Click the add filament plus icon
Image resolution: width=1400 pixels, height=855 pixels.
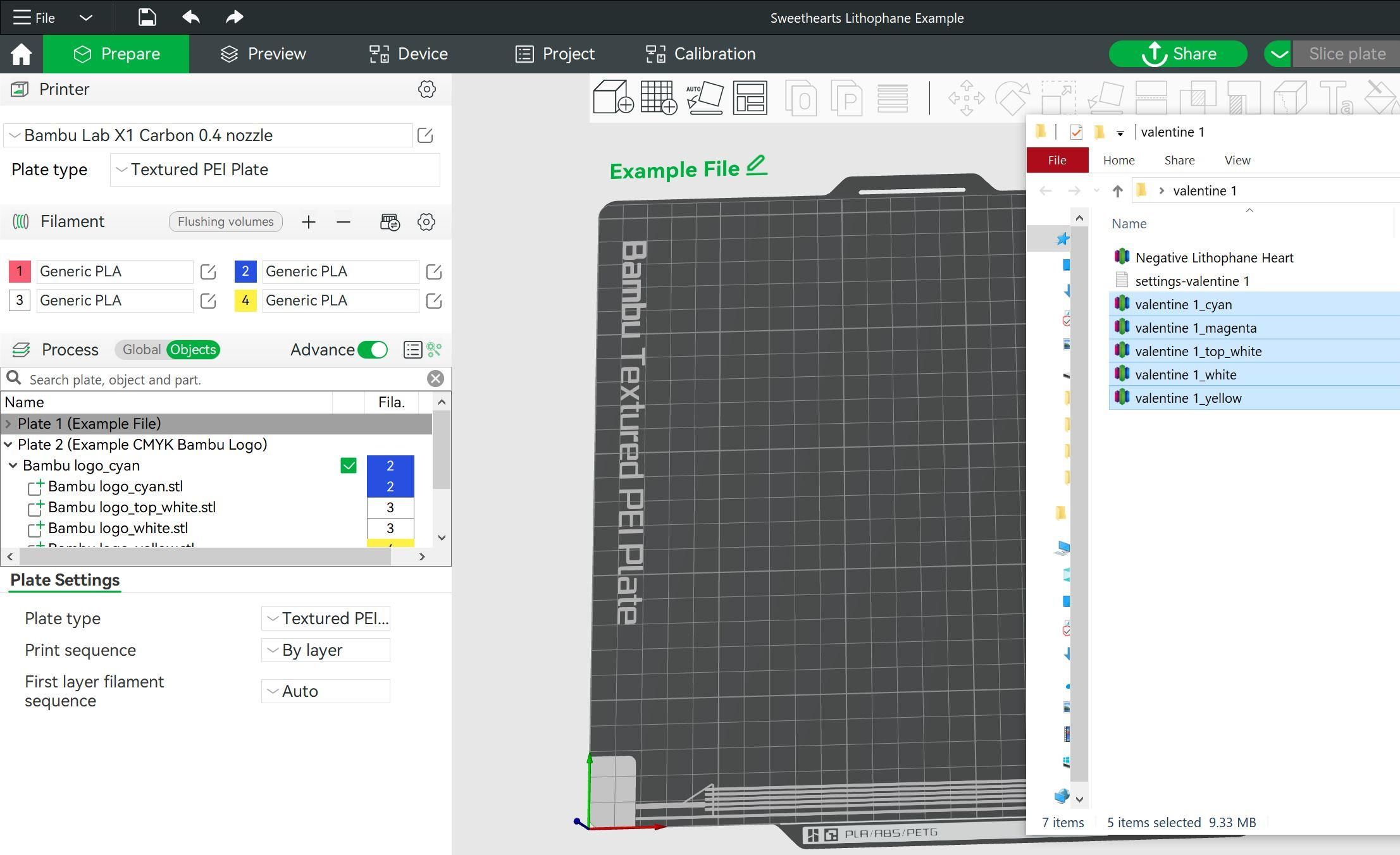[308, 222]
